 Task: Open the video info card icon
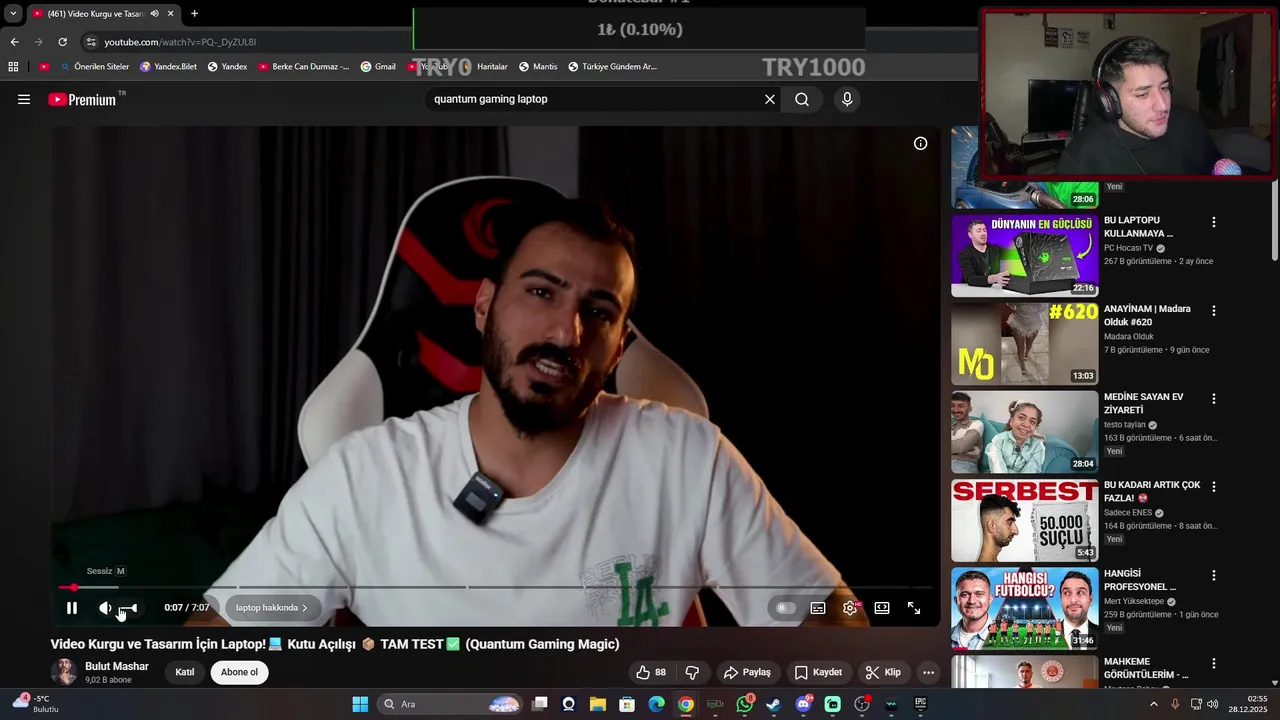point(920,144)
